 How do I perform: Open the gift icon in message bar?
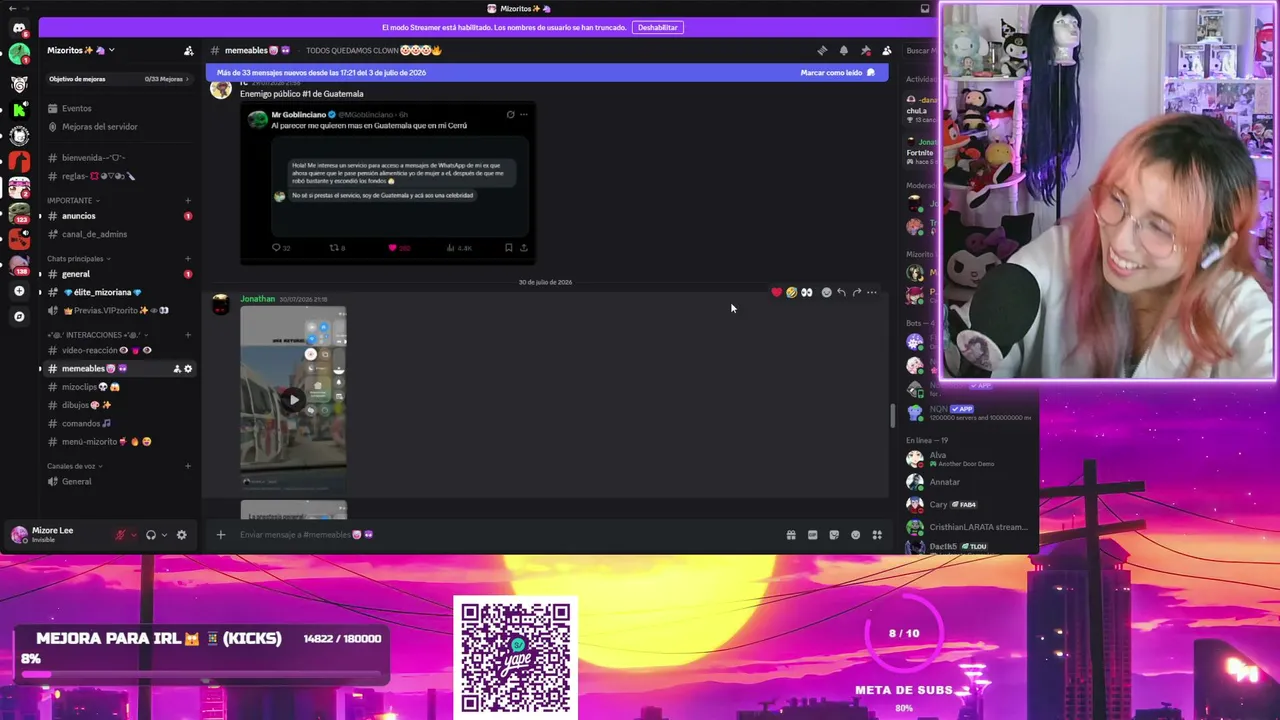[791, 535]
